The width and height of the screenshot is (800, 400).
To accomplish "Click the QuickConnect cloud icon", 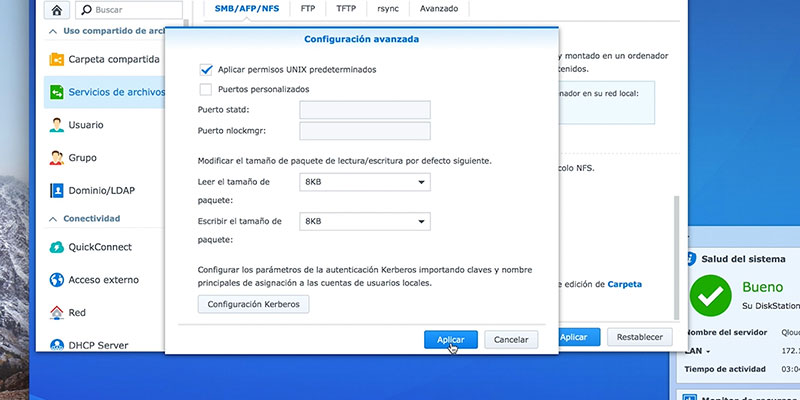I will pyautogui.click(x=57, y=247).
